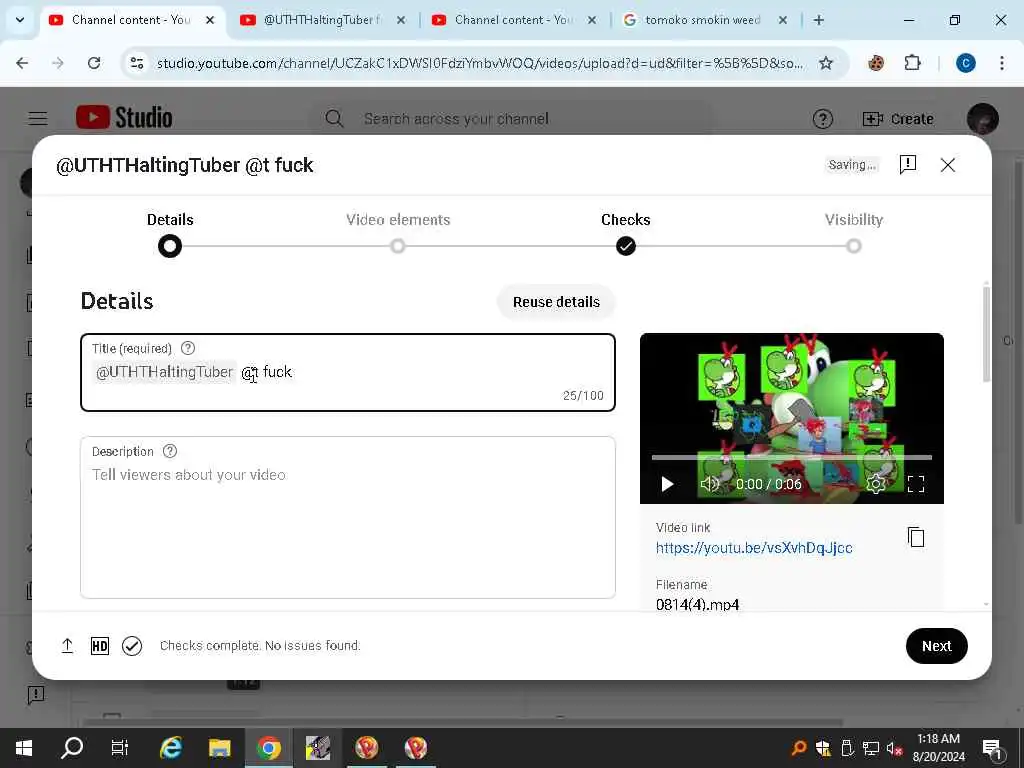View site information icon in address bar
The width and height of the screenshot is (1024, 768).
click(137, 63)
